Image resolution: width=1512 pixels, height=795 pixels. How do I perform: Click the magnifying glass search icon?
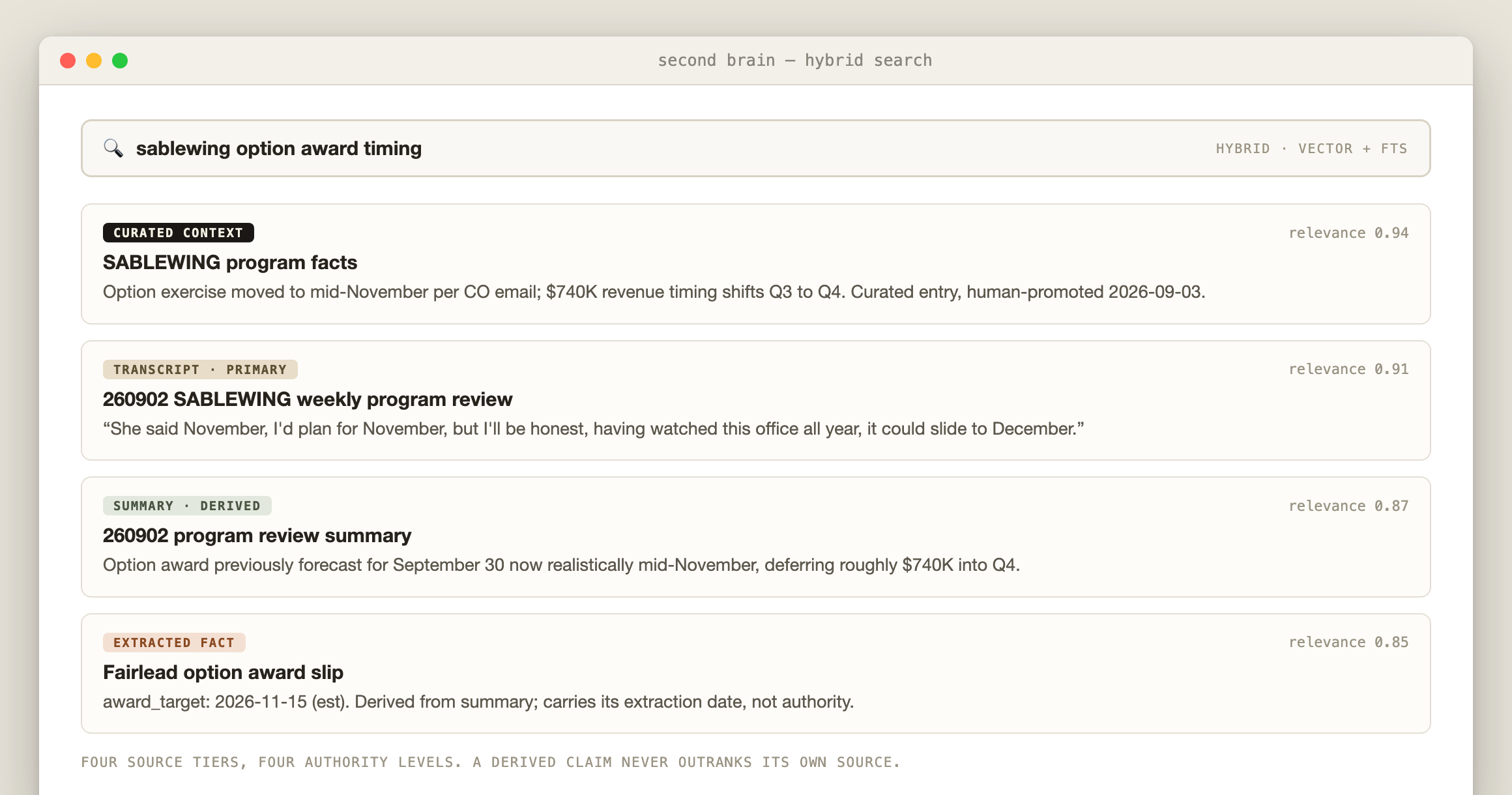(113, 149)
